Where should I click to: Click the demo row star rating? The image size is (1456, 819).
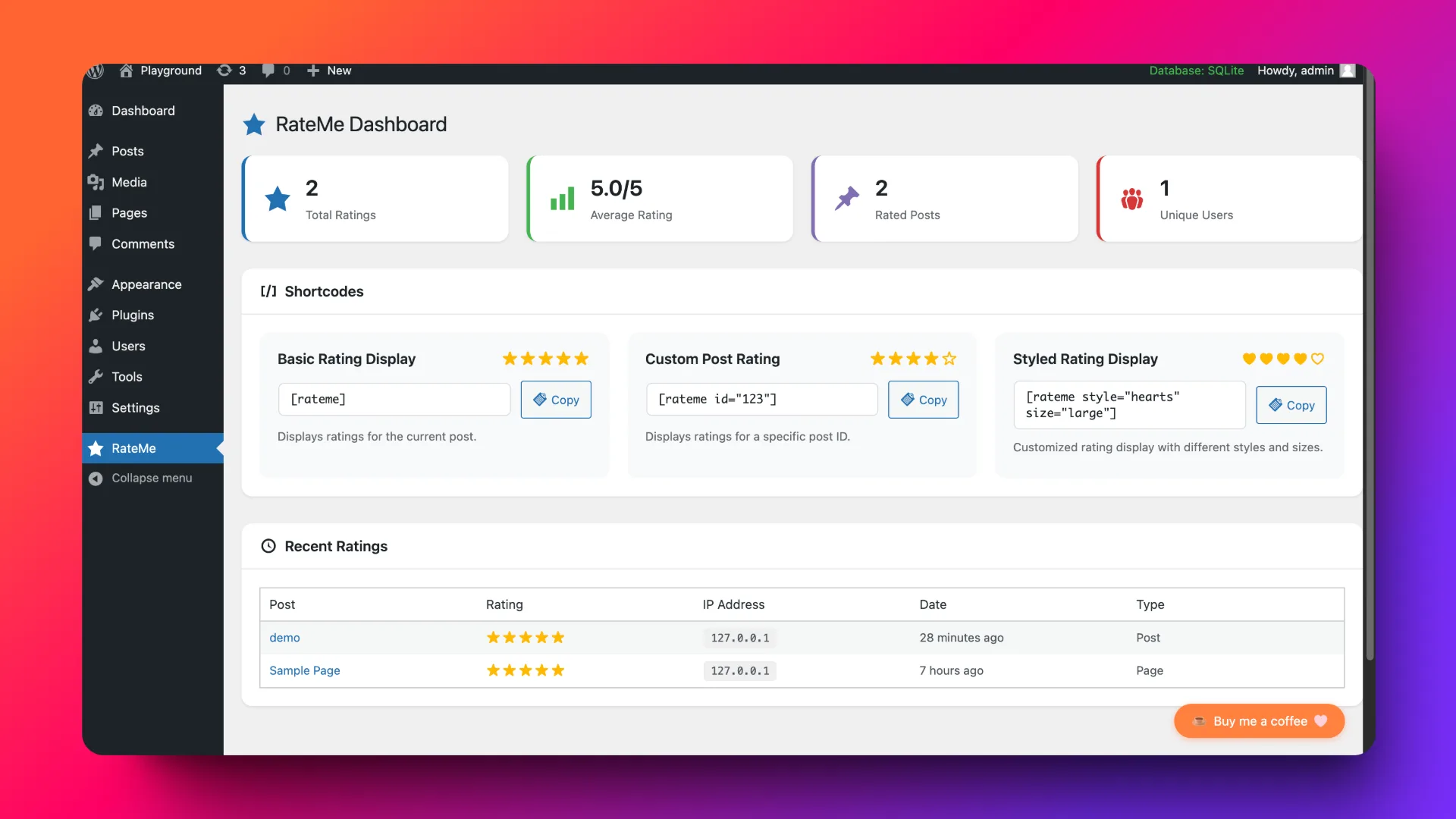click(526, 638)
